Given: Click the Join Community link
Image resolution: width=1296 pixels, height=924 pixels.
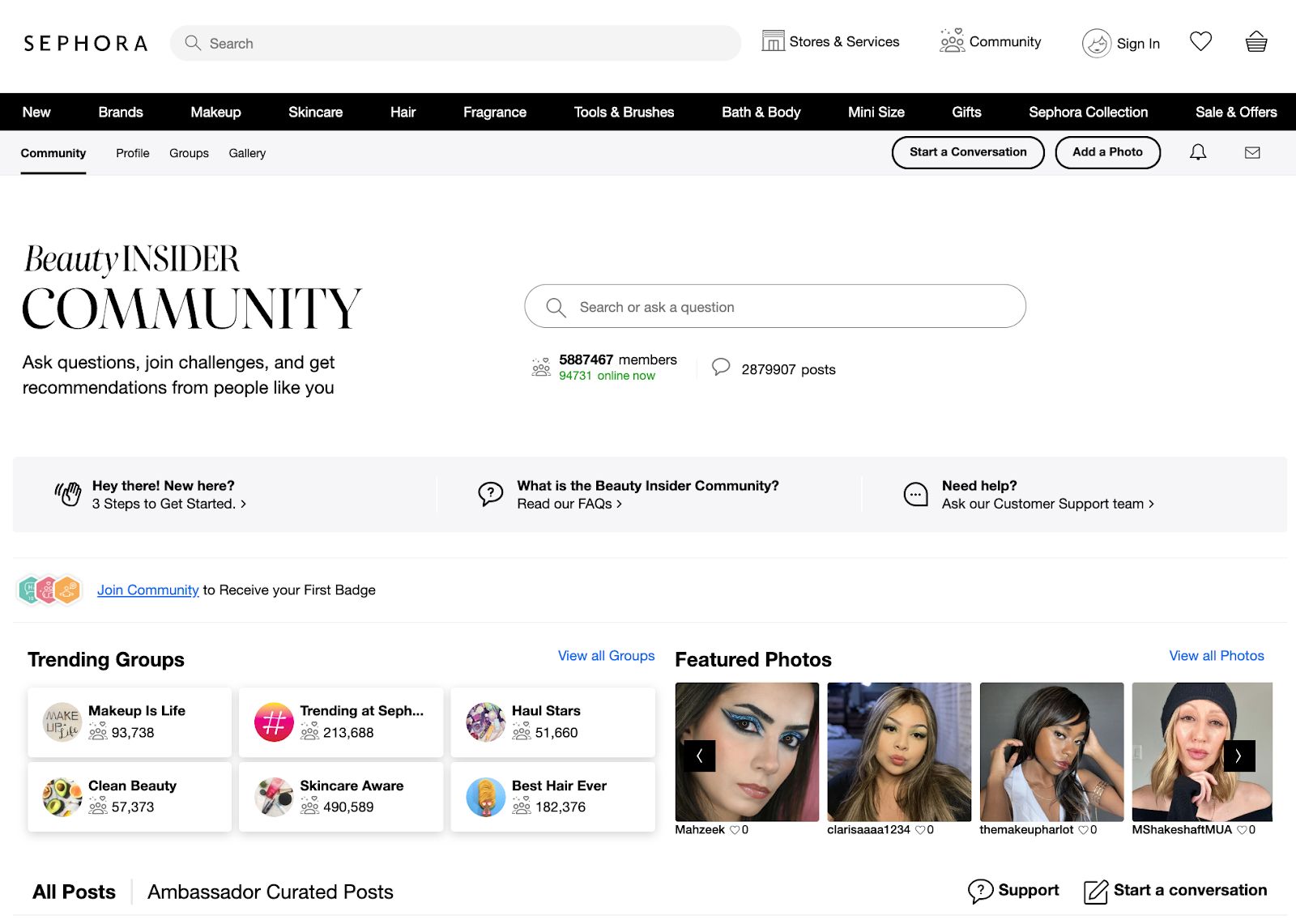Looking at the screenshot, I should click(x=148, y=590).
